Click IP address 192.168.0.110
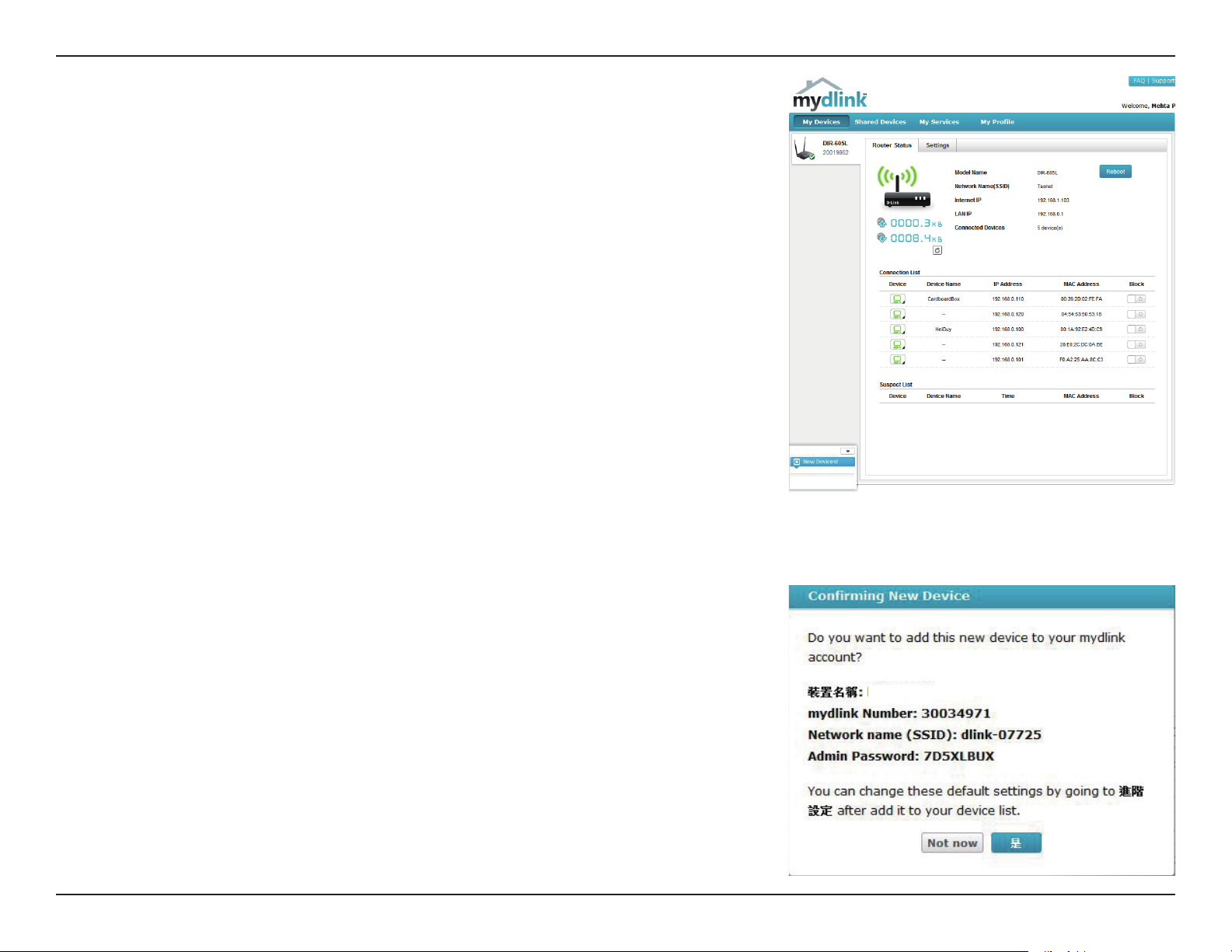 [1008, 299]
